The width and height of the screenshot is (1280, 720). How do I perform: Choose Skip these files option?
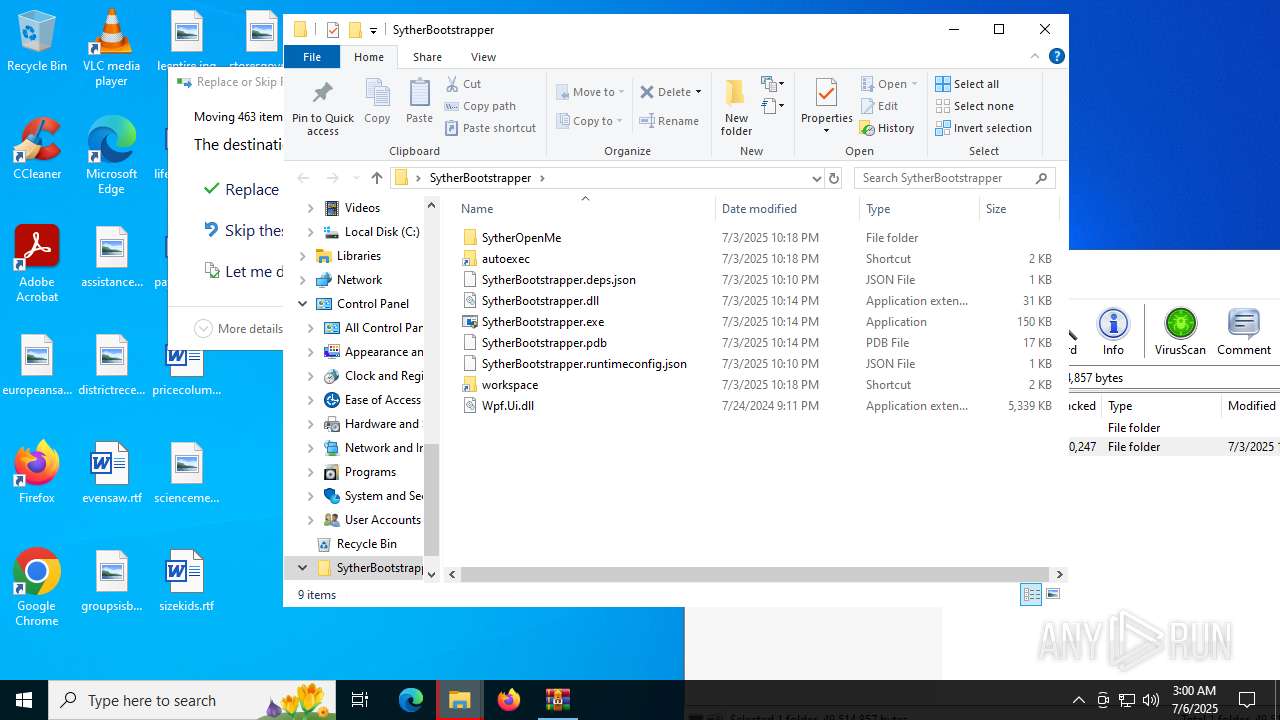tap(244, 230)
